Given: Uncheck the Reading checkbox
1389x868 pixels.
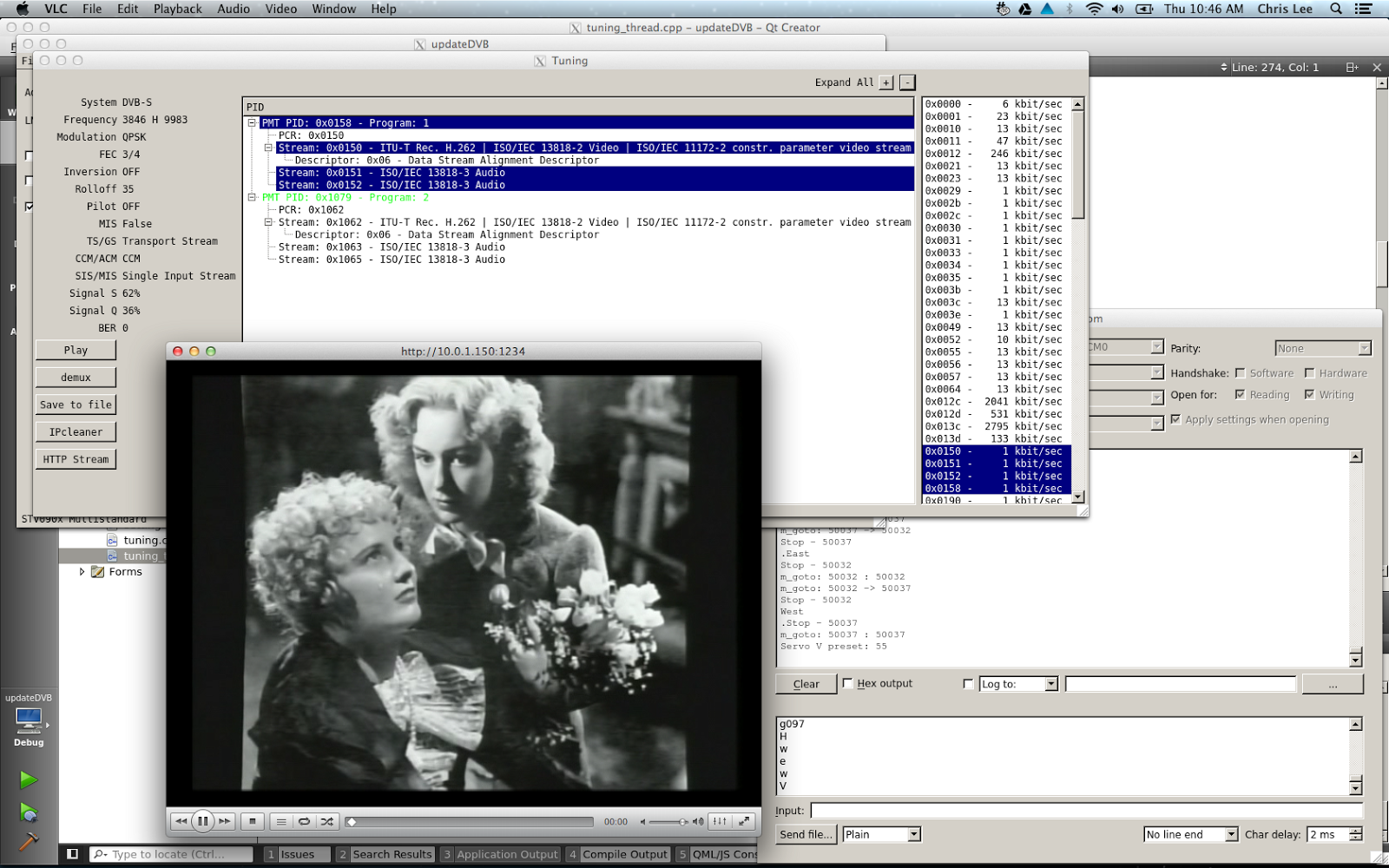Looking at the screenshot, I should (1240, 394).
